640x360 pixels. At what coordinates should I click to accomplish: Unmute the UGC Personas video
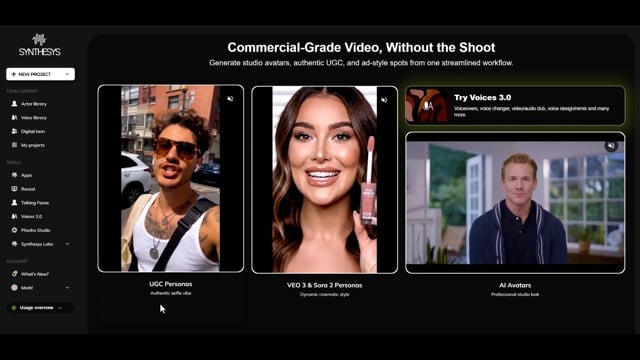230,99
